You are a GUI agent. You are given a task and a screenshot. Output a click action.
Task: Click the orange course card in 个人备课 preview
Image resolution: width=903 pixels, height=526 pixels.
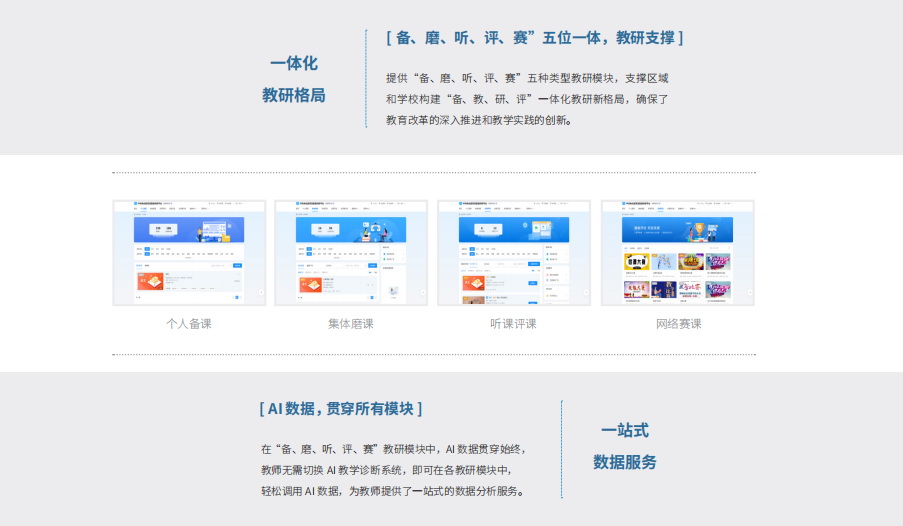click(x=151, y=281)
